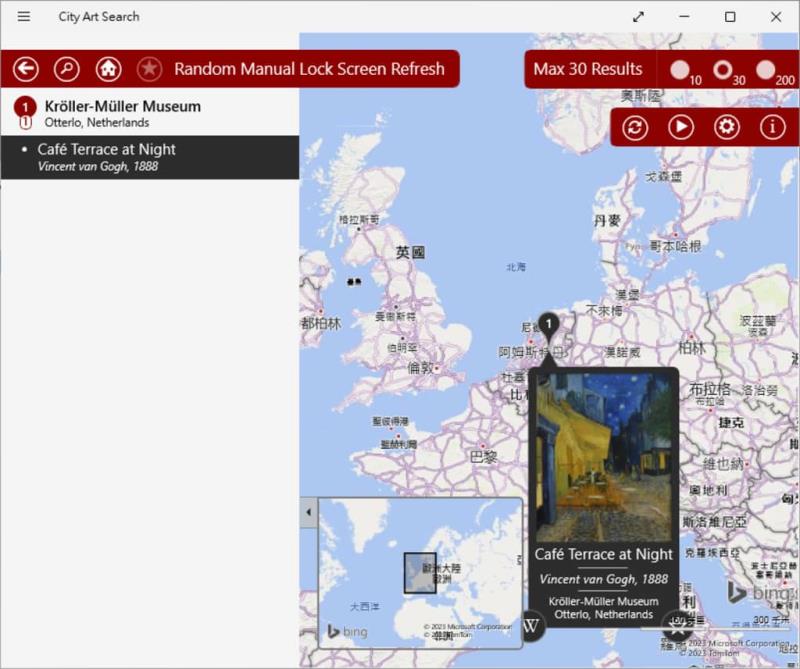The image size is (800, 669).
Task: Go to home via house icon
Action: pyautogui.click(x=108, y=69)
